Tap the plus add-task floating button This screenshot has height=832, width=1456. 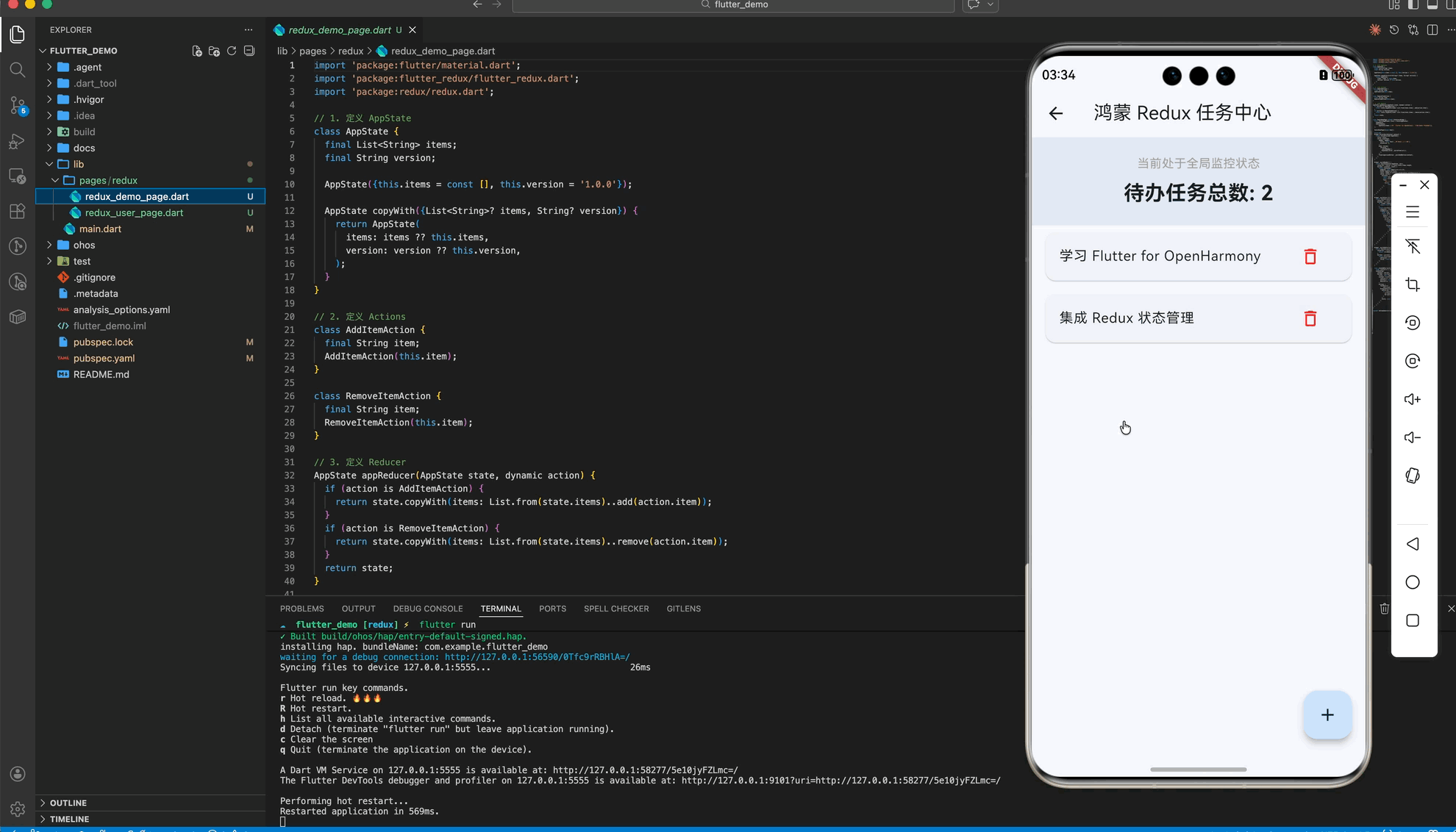pos(1327,714)
